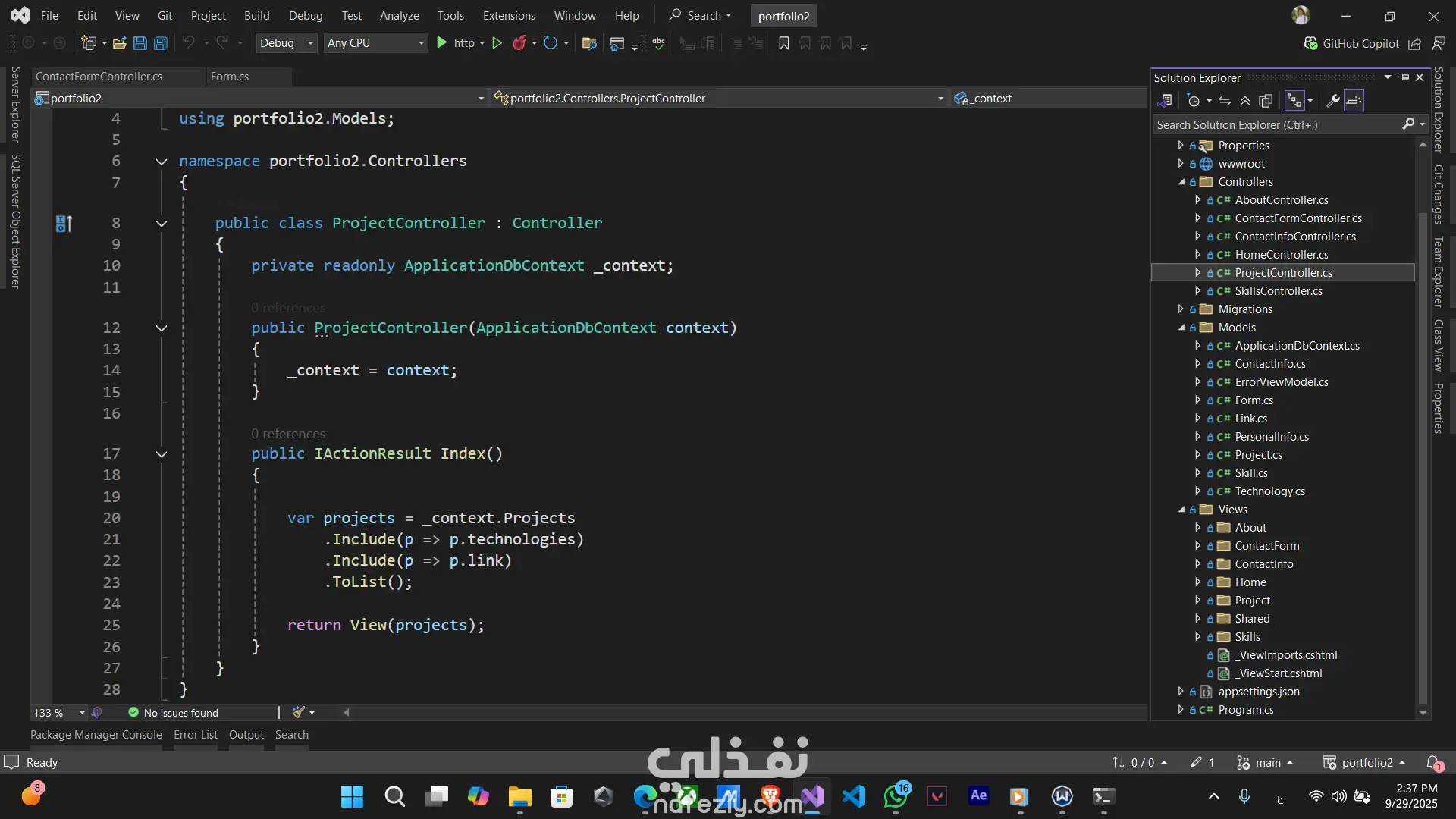Open Properties wrench icon in Solution Explorer
Screen dimensions: 1456x819
pyautogui.click(x=1332, y=101)
